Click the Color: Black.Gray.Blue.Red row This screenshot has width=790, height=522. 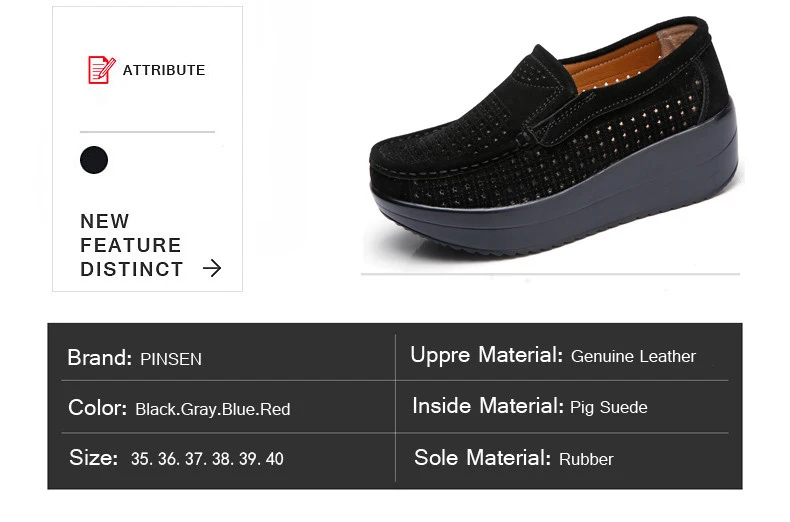(x=179, y=408)
